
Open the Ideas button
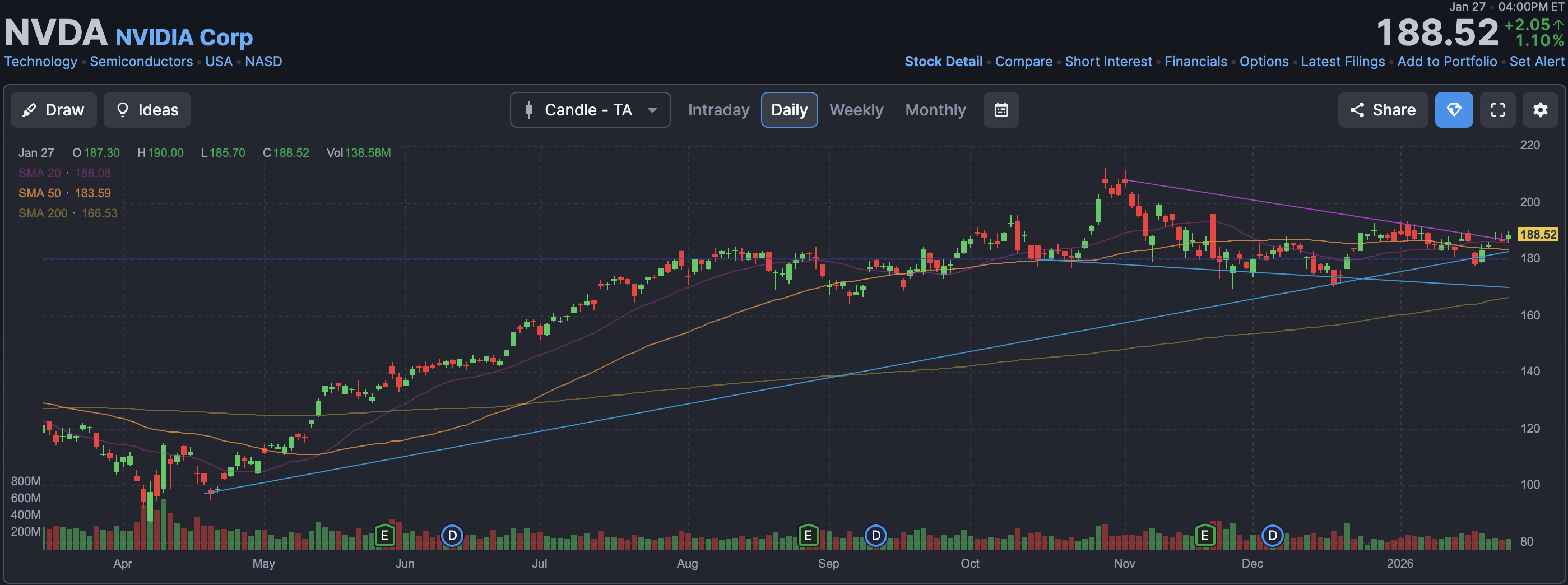coord(147,110)
